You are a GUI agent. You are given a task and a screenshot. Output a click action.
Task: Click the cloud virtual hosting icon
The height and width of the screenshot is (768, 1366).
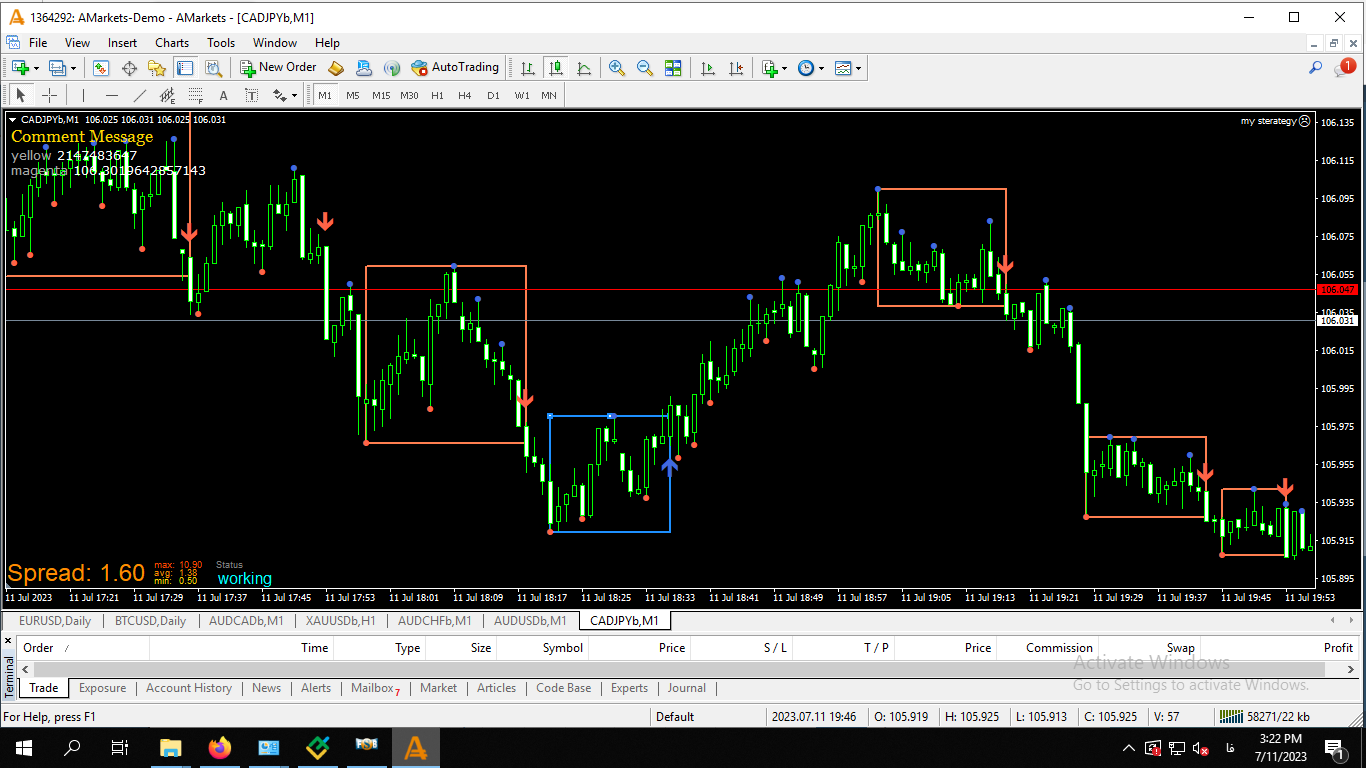click(364, 68)
